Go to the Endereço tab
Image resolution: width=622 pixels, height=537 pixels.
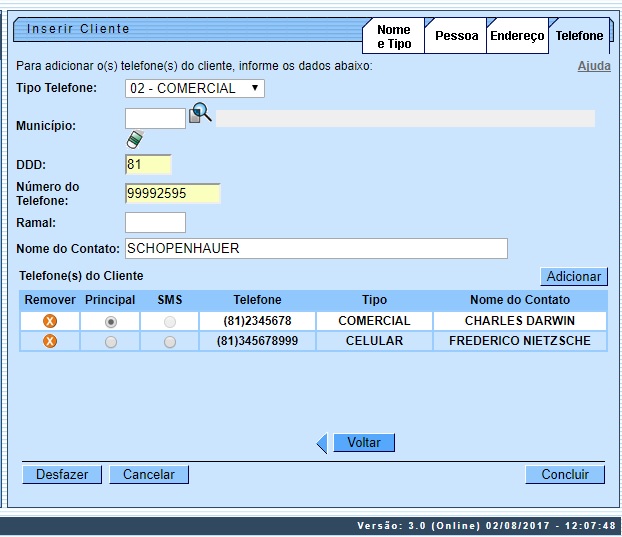point(517,36)
